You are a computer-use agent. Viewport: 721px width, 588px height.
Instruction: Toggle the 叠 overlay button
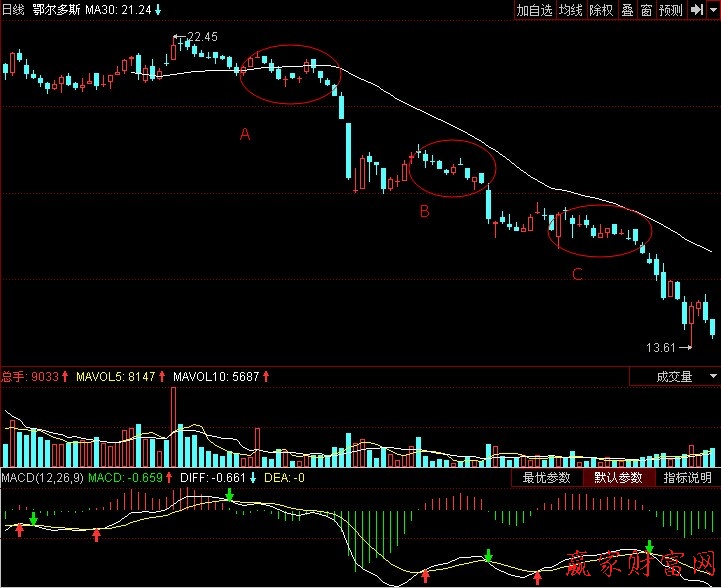click(627, 10)
